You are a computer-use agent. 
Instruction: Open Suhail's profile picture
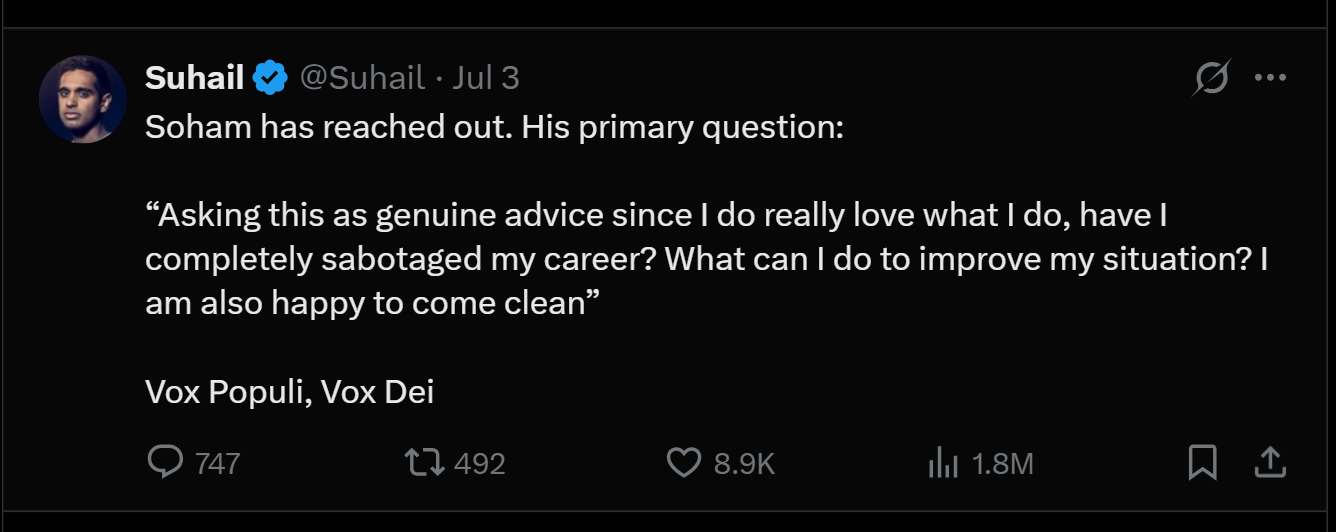(82, 99)
